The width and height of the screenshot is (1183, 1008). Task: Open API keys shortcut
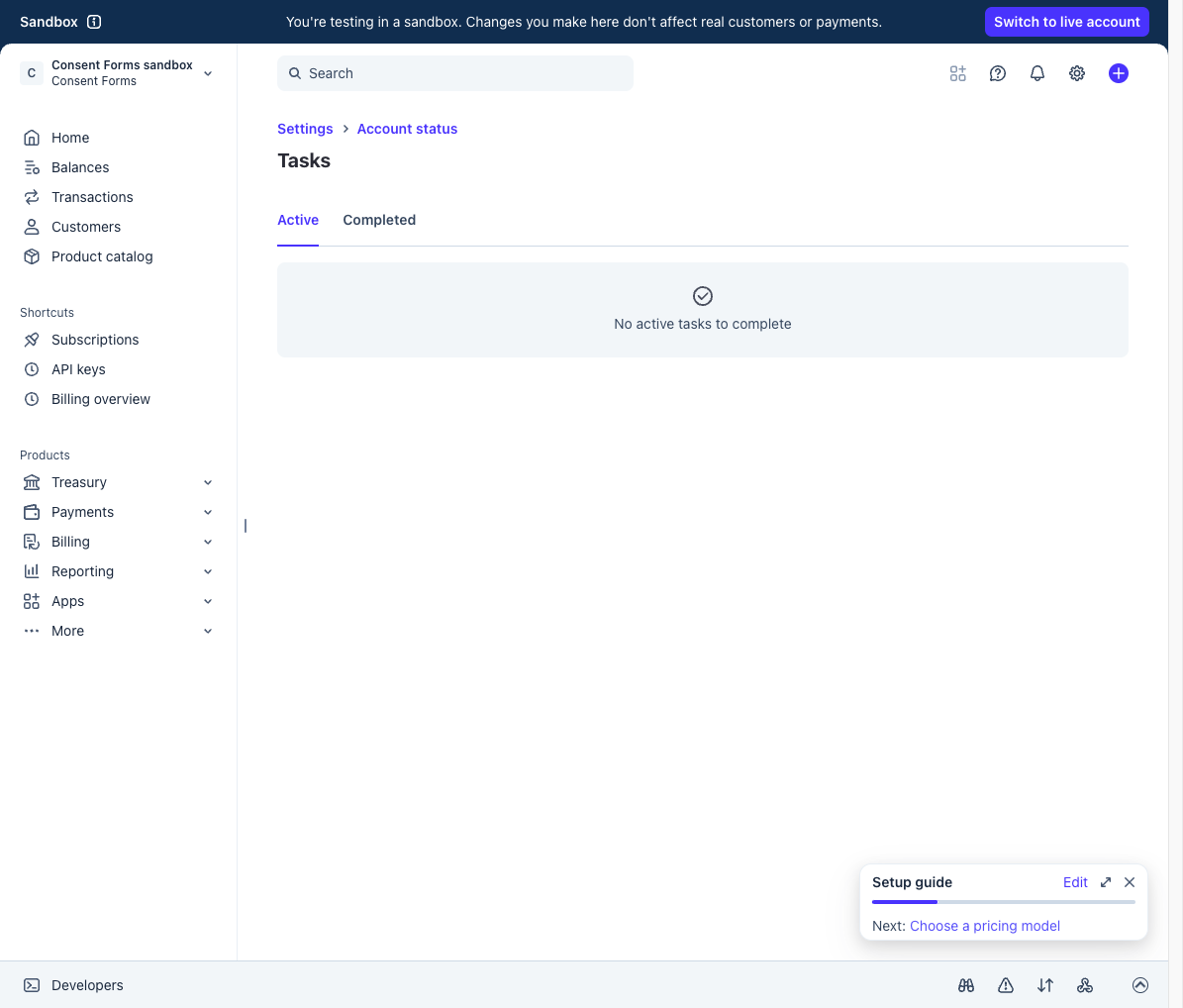[x=78, y=369]
